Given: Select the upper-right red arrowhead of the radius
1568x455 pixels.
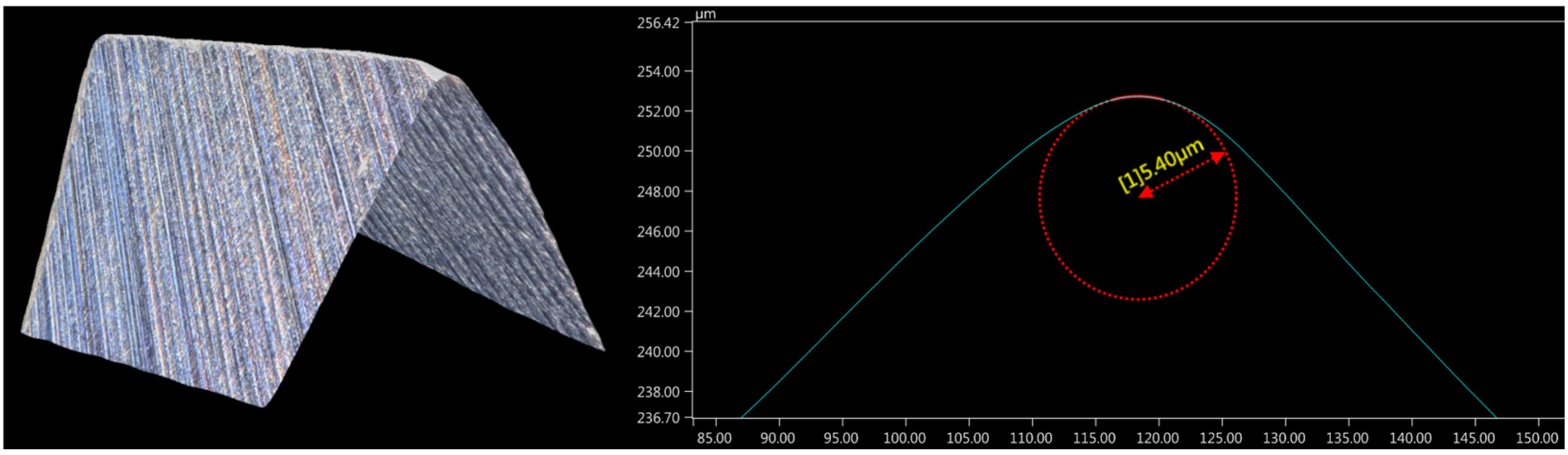Looking at the screenshot, I should (x=1218, y=157).
